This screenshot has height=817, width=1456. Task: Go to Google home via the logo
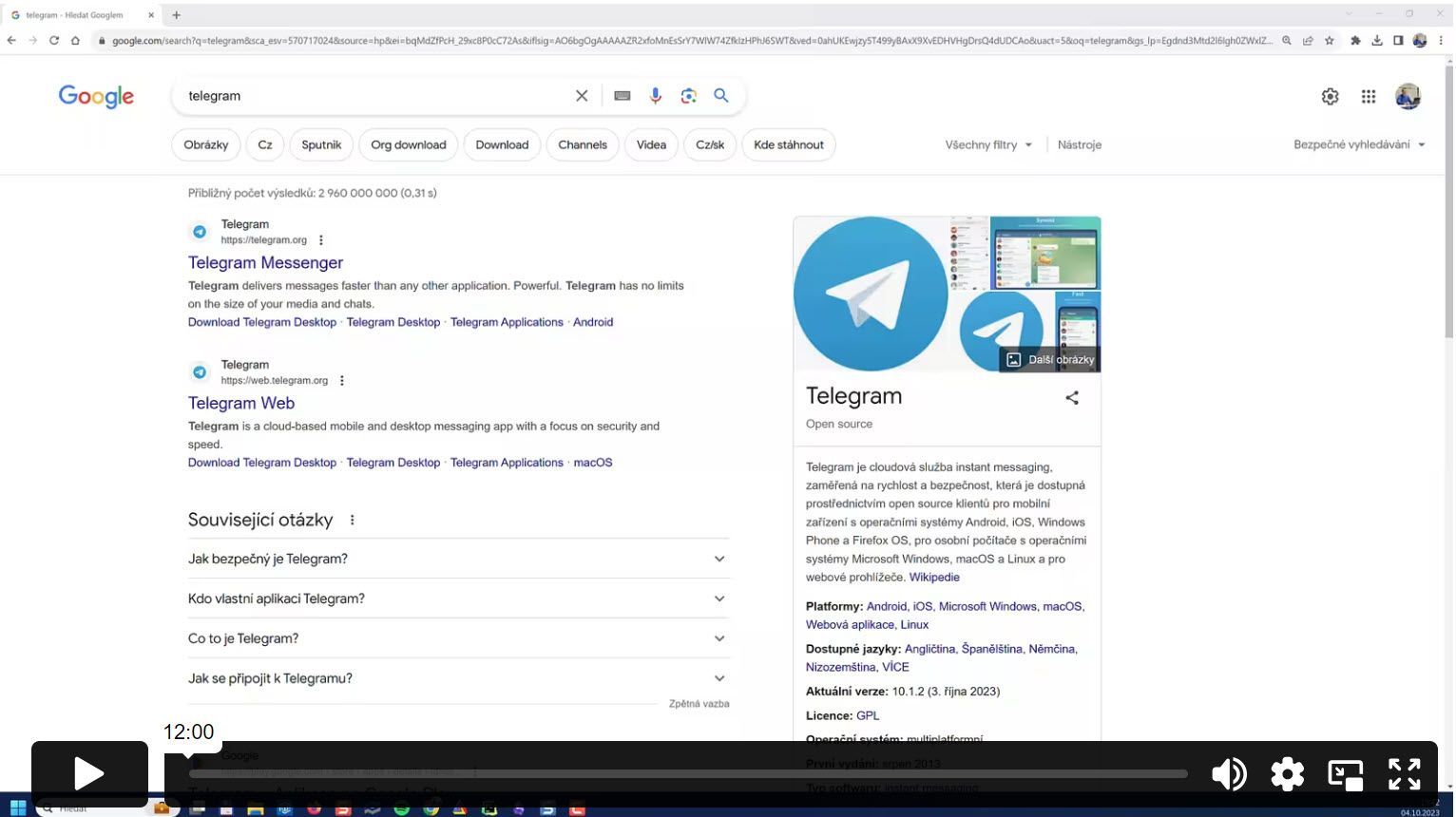96,96
